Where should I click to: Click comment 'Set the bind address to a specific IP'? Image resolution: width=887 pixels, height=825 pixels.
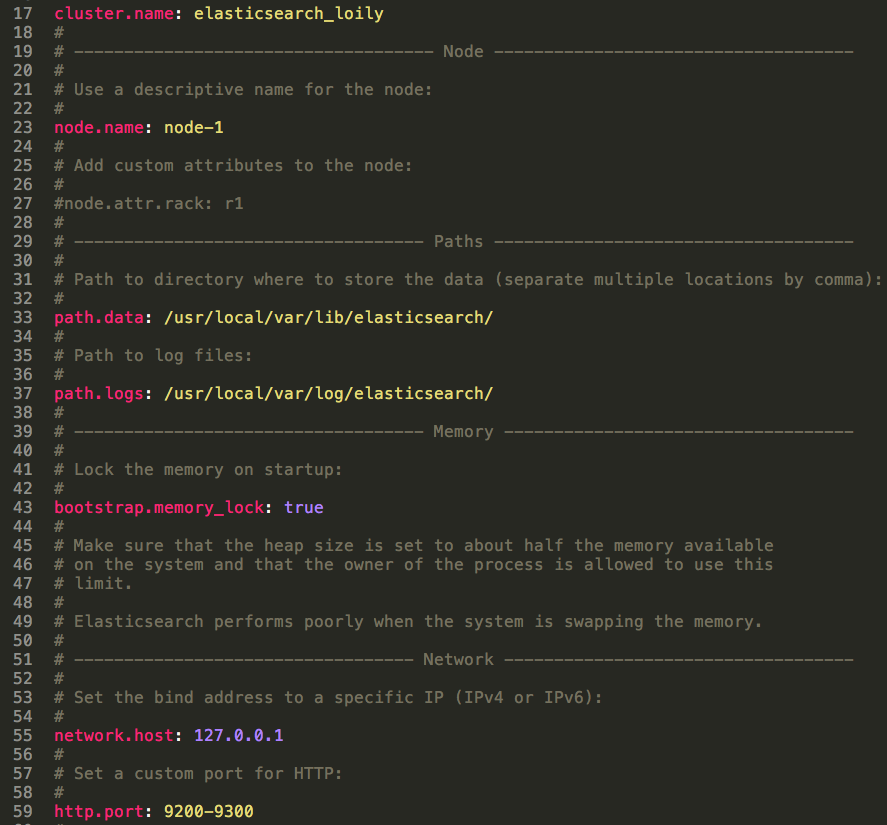pos(328,697)
